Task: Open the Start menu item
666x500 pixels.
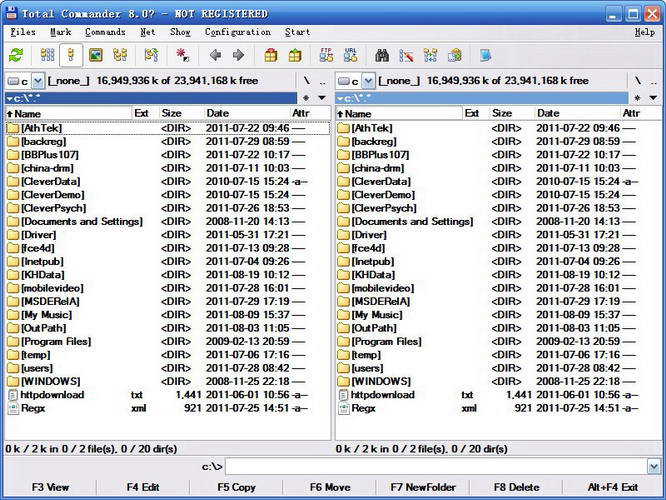Action: (x=297, y=32)
